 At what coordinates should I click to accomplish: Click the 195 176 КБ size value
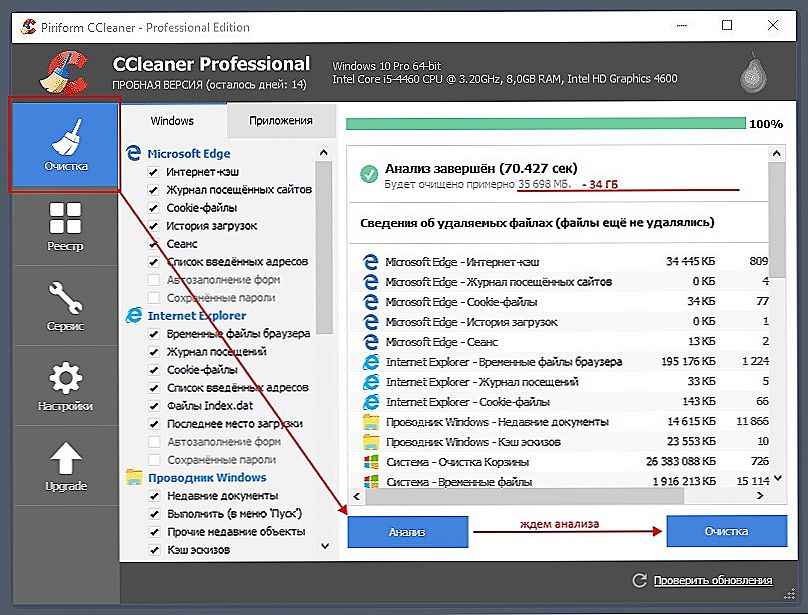(x=688, y=361)
